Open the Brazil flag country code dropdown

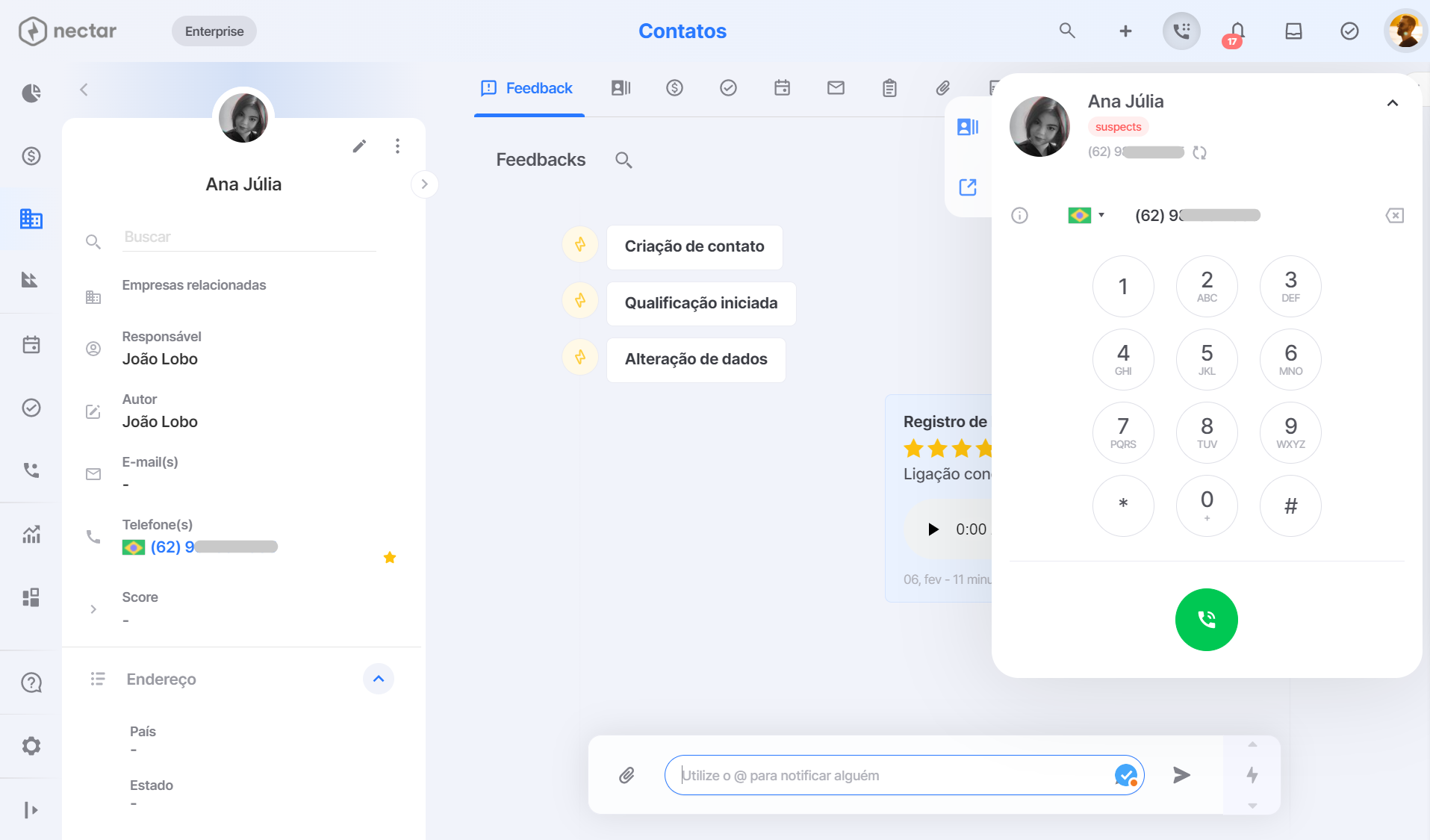(x=1087, y=215)
